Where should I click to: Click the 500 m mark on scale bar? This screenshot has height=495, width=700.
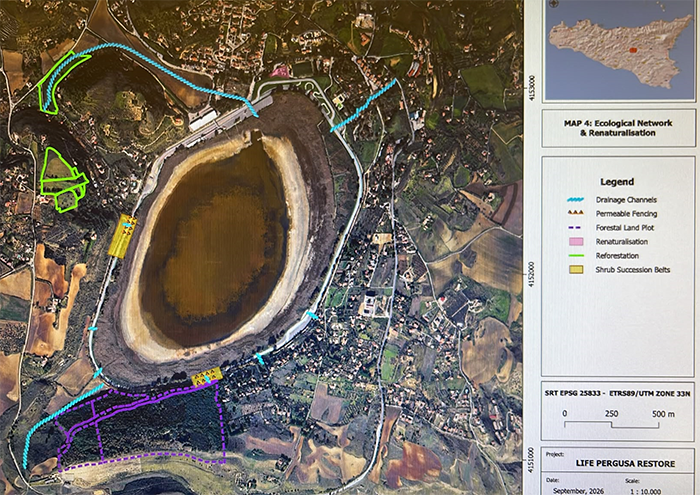point(663,414)
